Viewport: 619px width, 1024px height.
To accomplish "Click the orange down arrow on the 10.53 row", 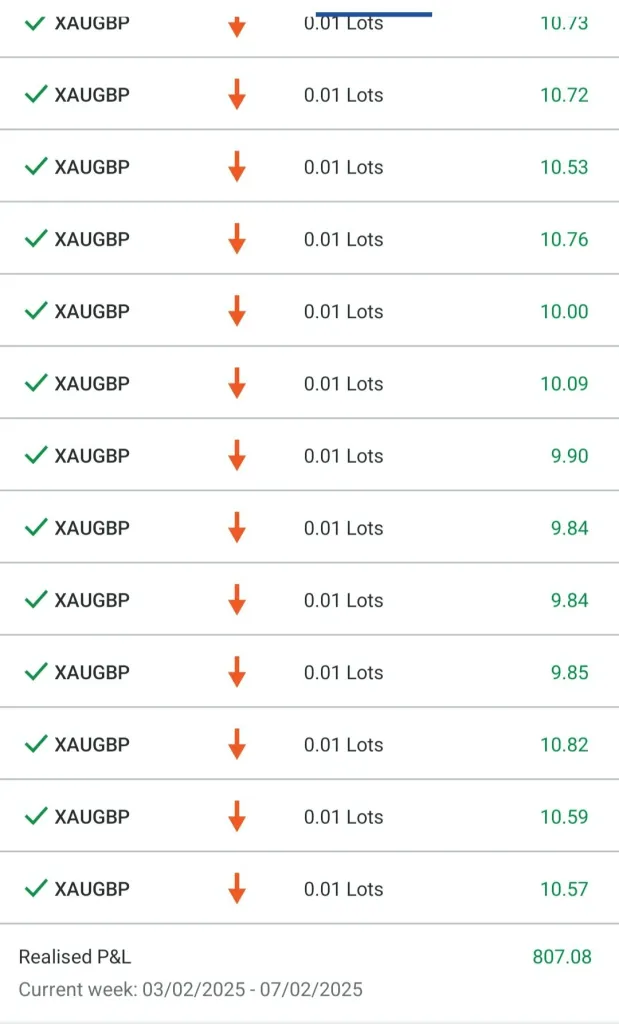I will [237, 166].
